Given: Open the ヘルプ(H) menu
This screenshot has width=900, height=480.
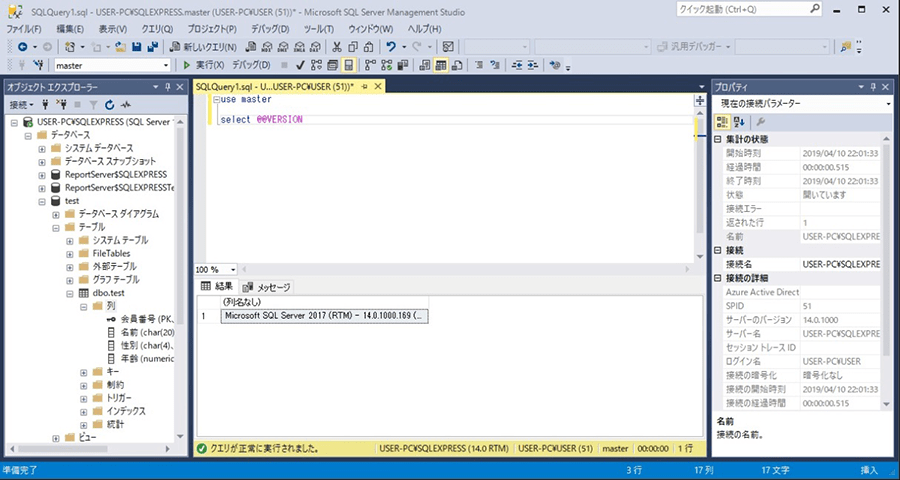Looking at the screenshot, I should pos(424,29).
